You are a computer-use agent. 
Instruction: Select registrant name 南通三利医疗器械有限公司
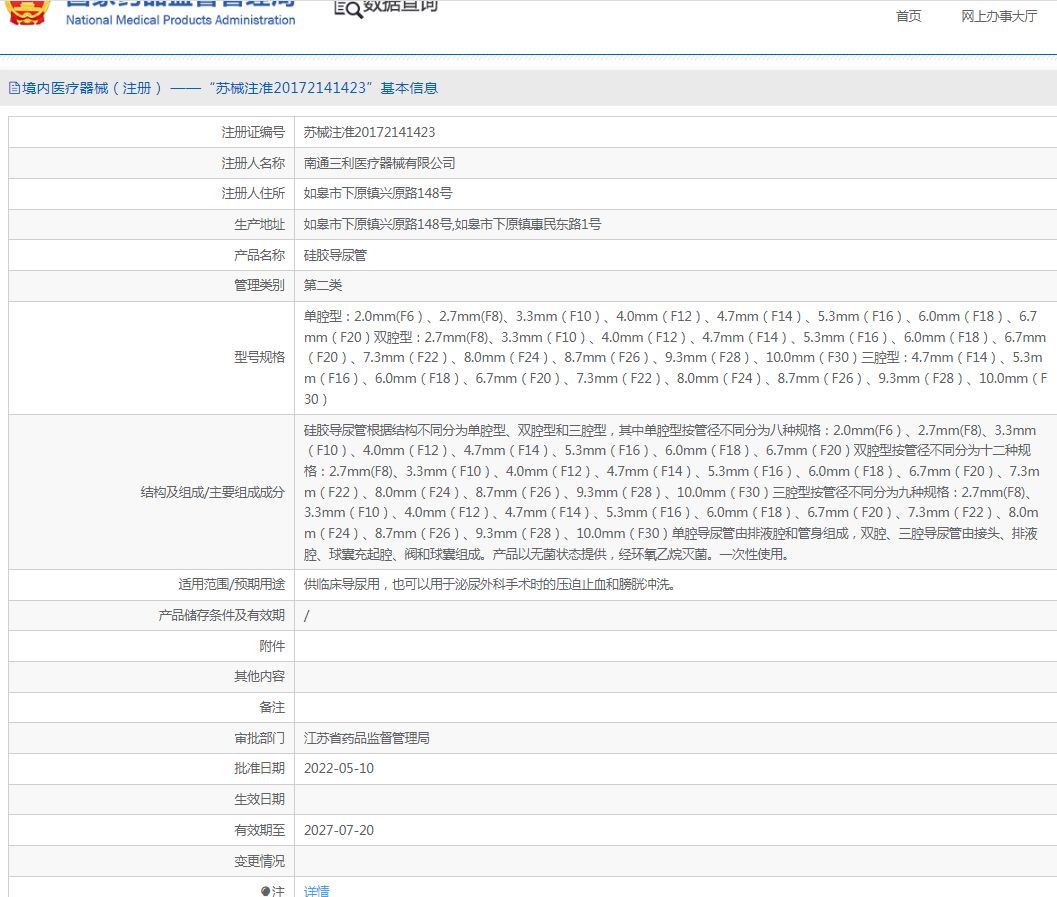[x=380, y=163]
